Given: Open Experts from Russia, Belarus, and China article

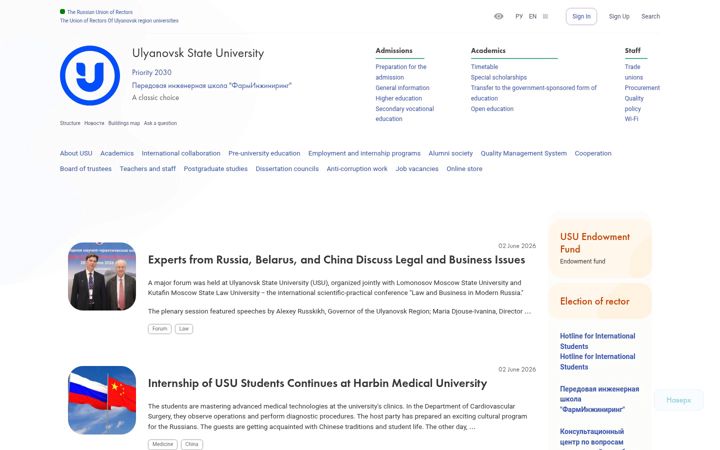Looking at the screenshot, I should tap(337, 260).
